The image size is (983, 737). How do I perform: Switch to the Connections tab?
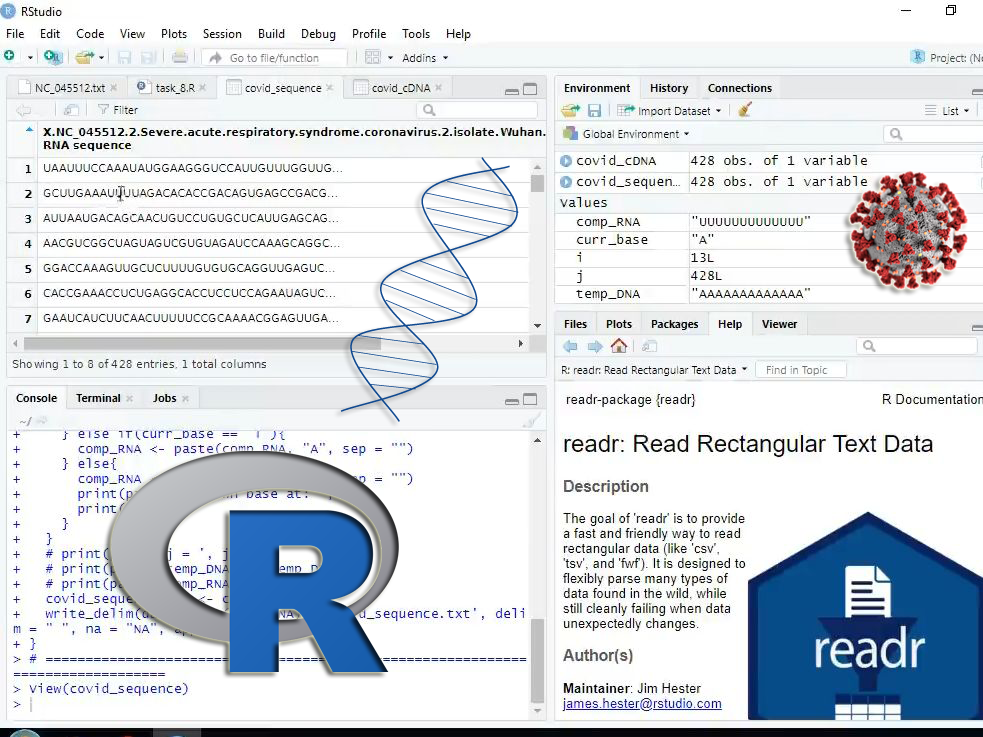[x=740, y=88]
